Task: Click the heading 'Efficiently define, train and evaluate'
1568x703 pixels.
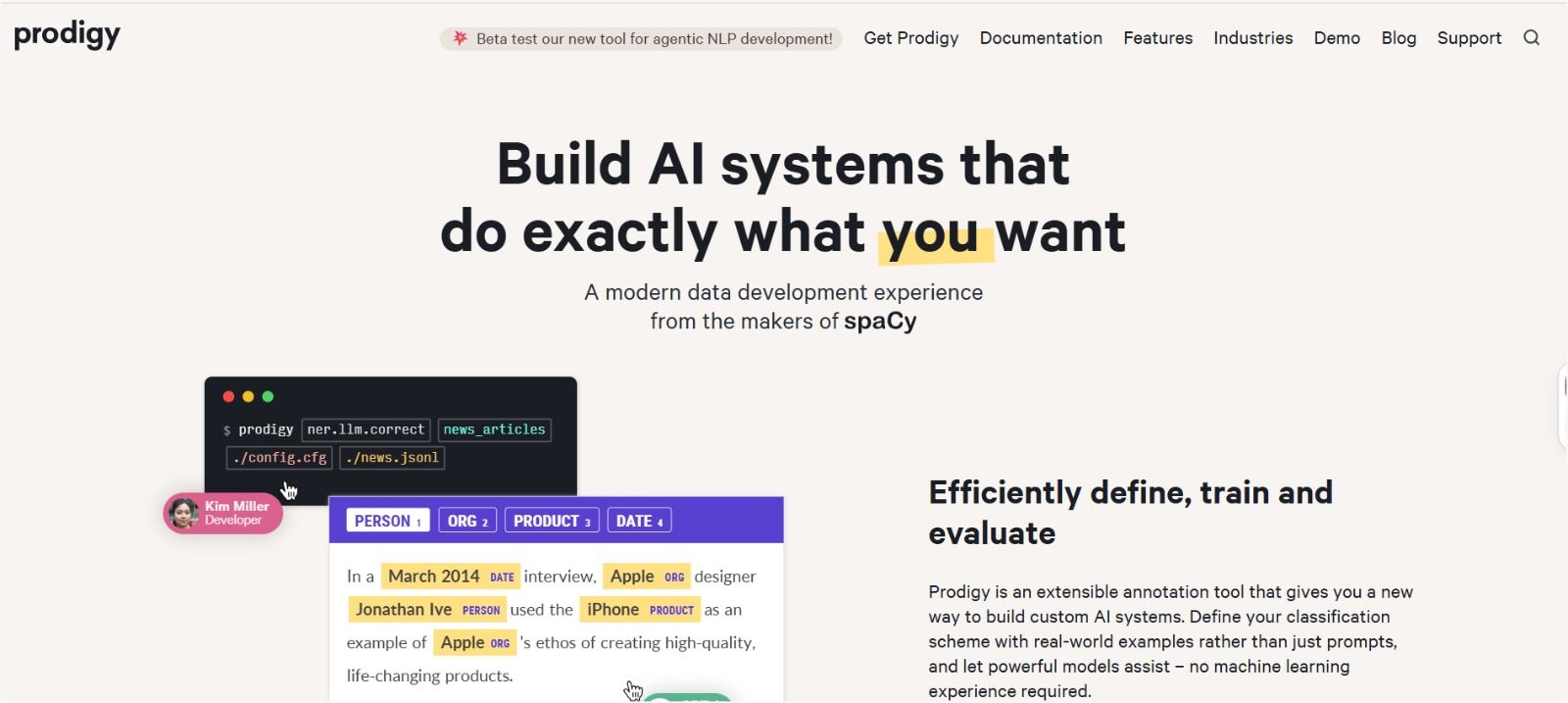Action: click(x=1131, y=513)
